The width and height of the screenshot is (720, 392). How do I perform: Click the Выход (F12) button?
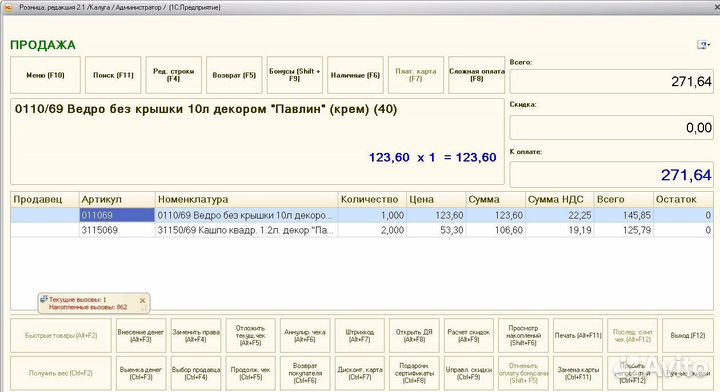point(687,336)
